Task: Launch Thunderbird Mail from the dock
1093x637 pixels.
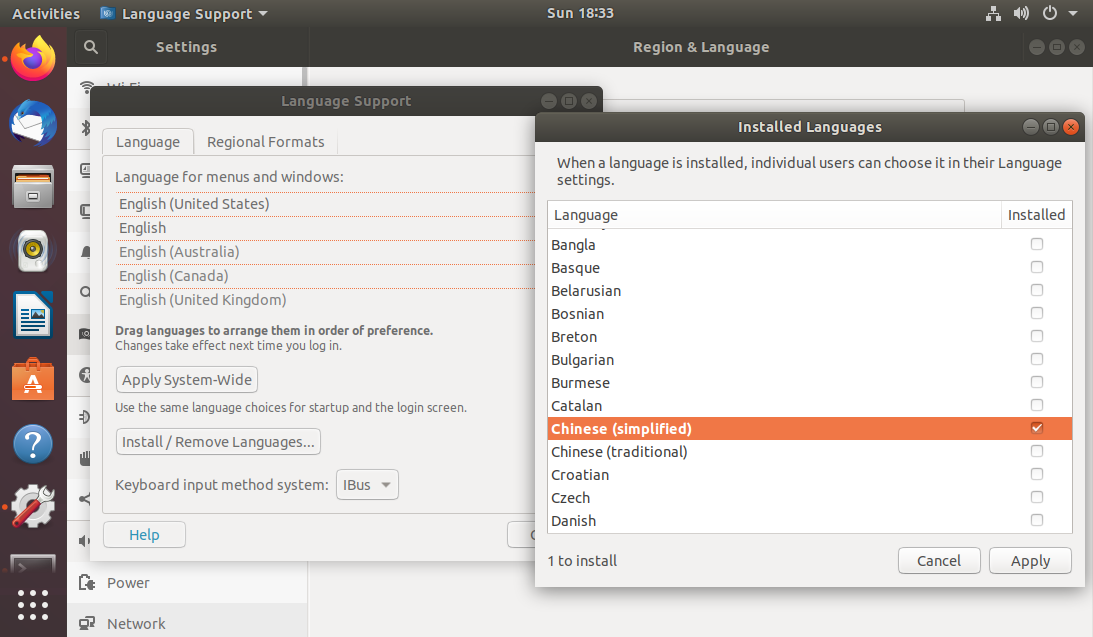Action: click(x=33, y=123)
